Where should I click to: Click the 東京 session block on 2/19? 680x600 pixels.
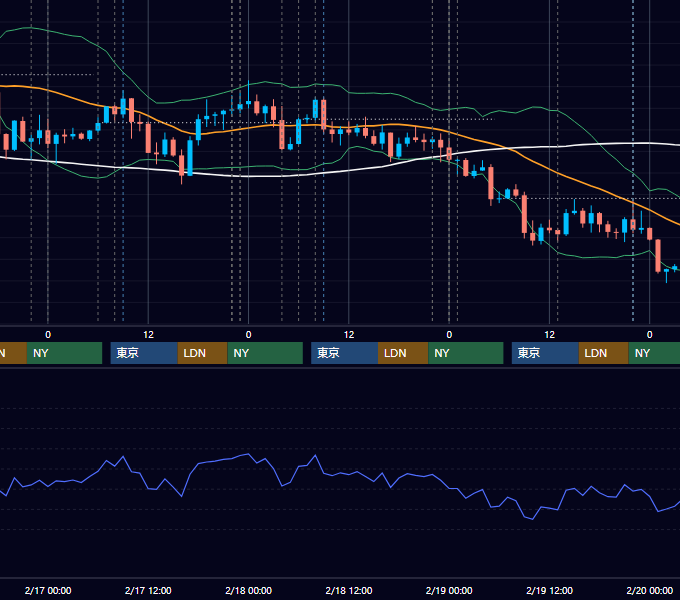point(545,353)
